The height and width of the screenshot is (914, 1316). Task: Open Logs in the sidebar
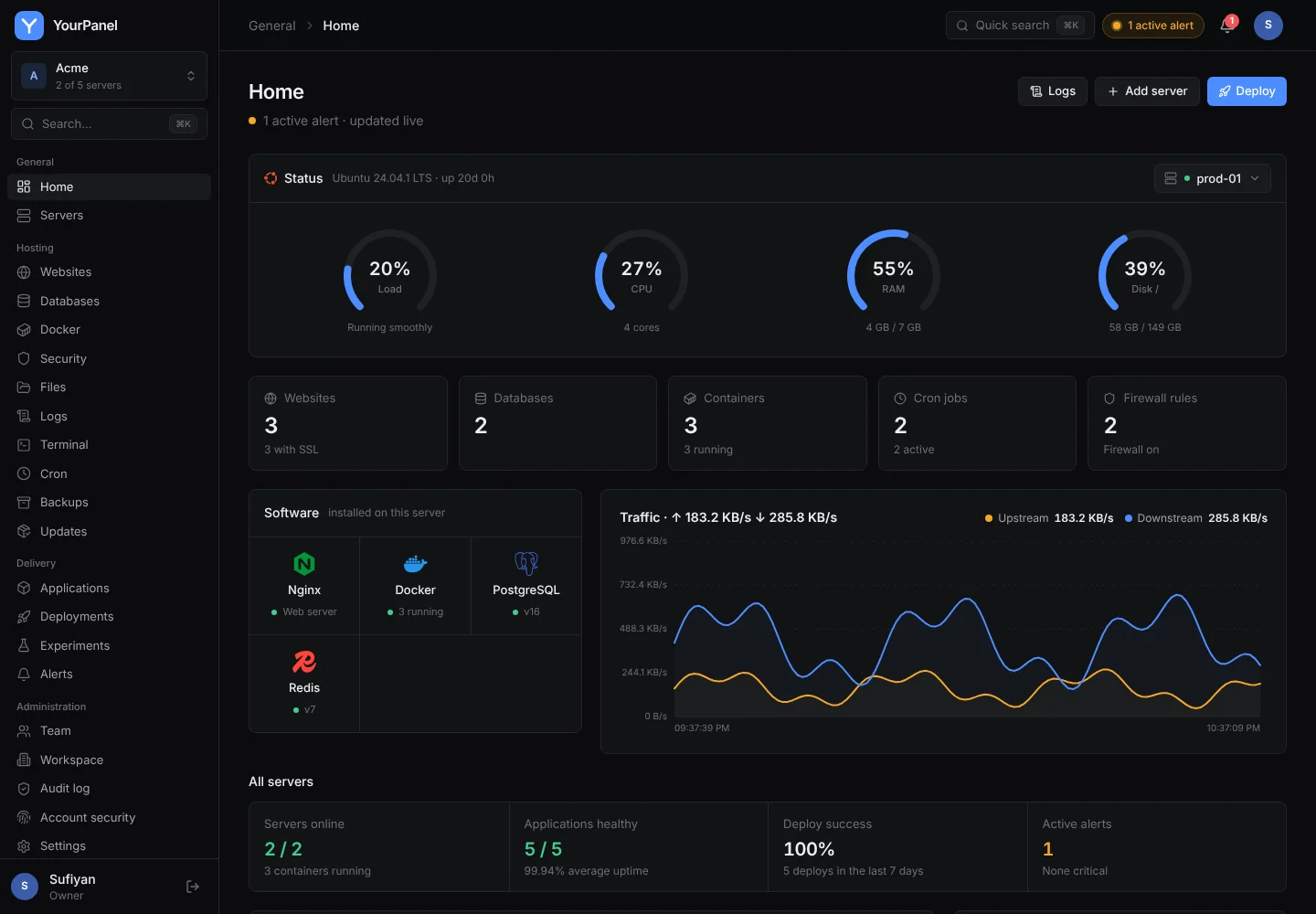coord(109,417)
